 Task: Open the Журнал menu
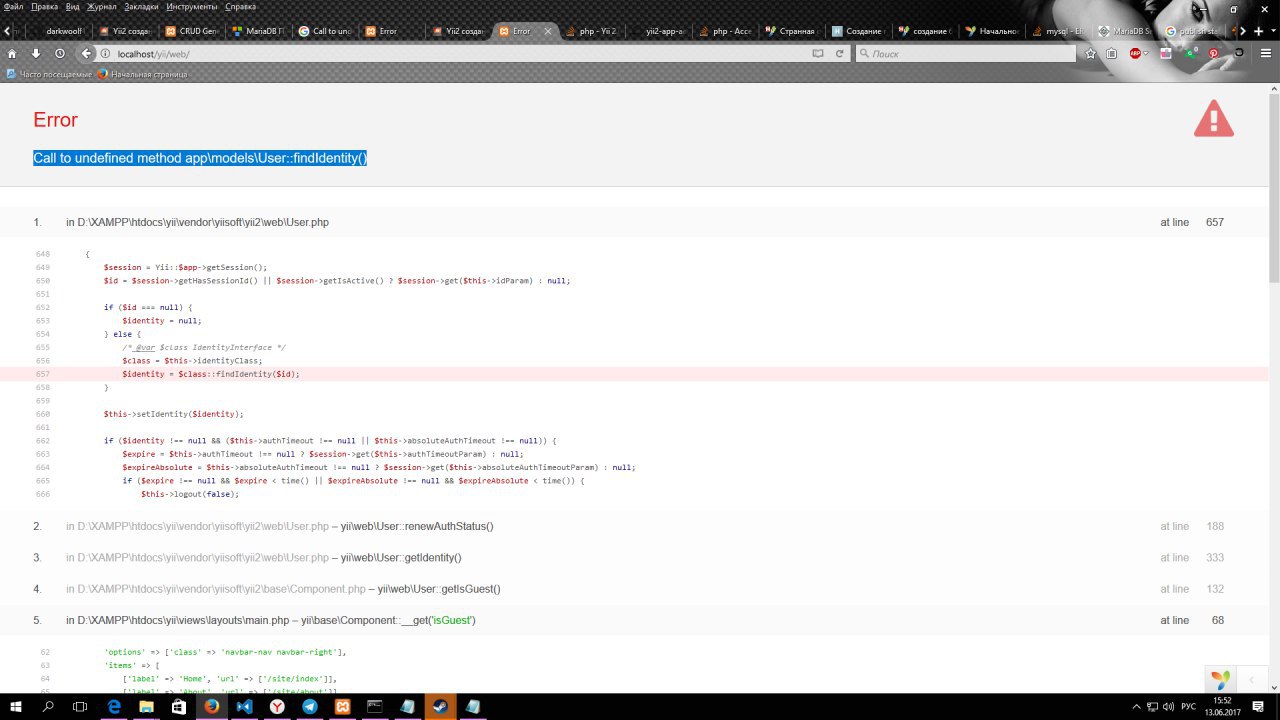[x=102, y=6]
